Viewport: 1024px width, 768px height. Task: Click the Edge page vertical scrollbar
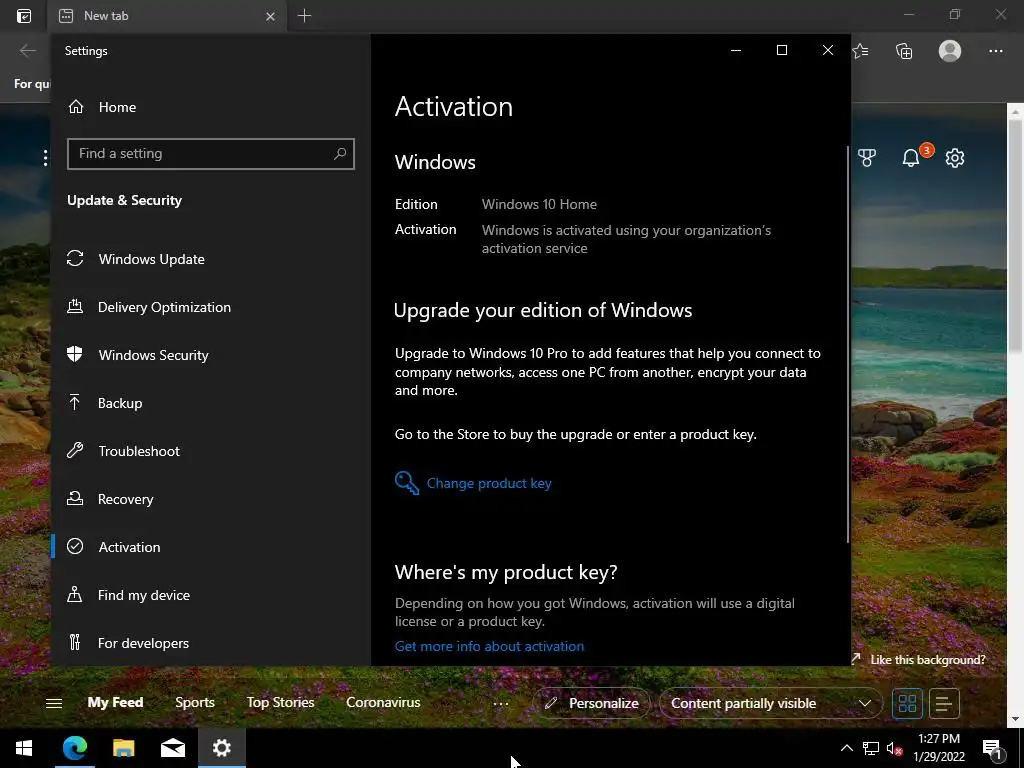(1015, 235)
